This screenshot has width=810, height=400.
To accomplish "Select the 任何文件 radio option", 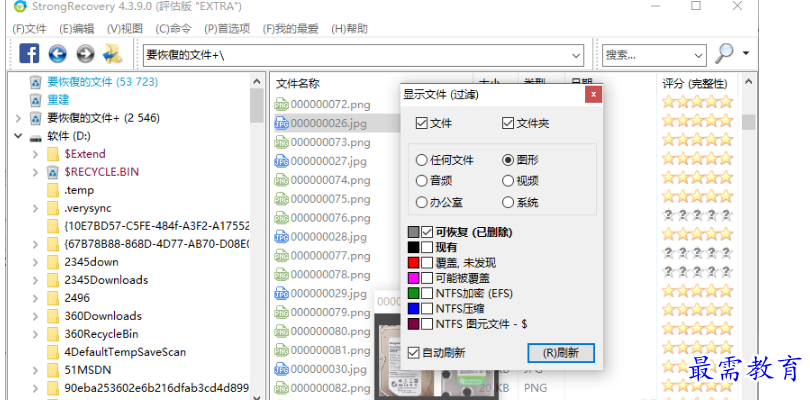I will pyautogui.click(x=422, y=160).
